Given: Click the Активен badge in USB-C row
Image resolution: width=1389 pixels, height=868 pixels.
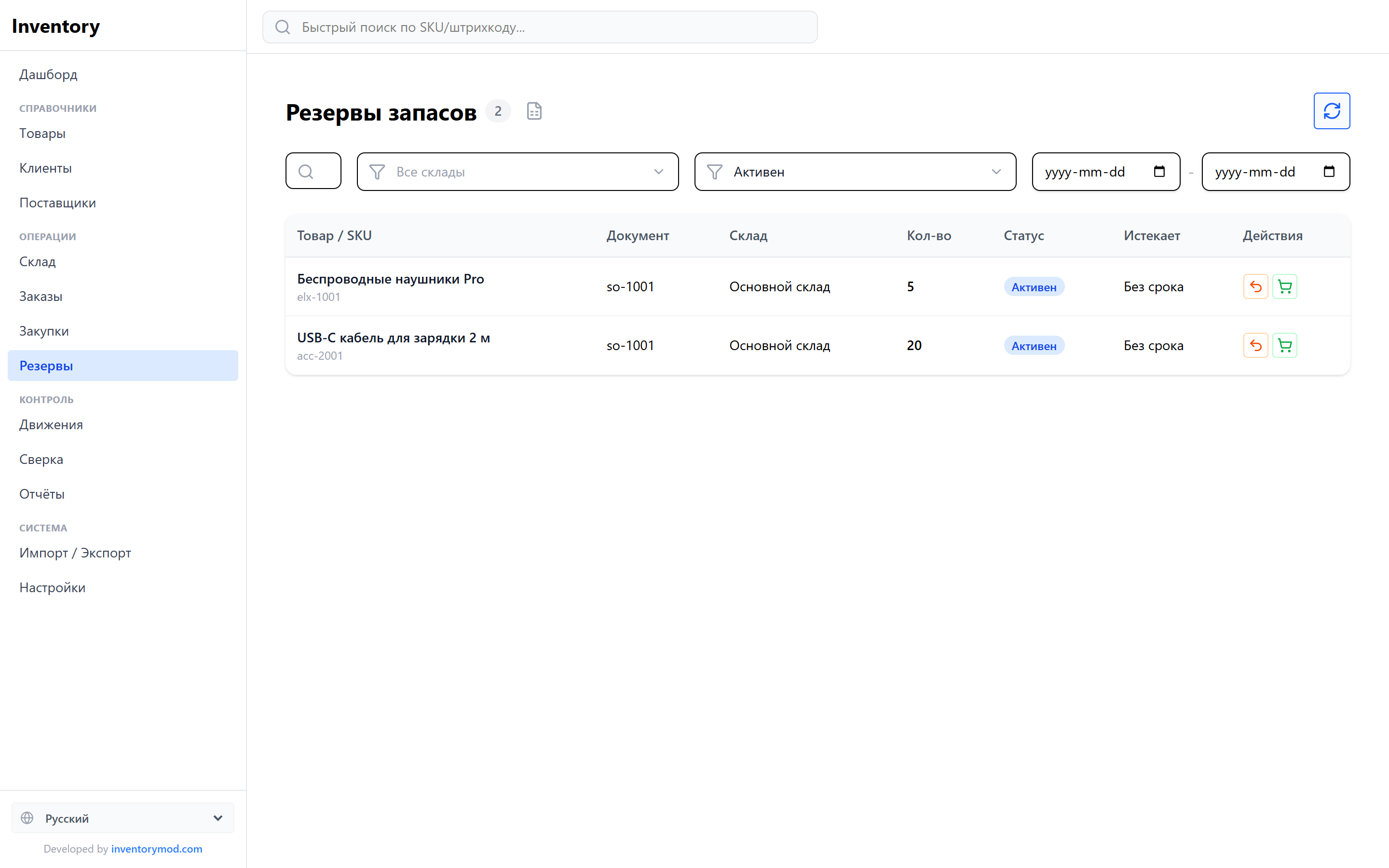Looking at the screenshot, I should pyautogui.click(x=1034, y=346).
